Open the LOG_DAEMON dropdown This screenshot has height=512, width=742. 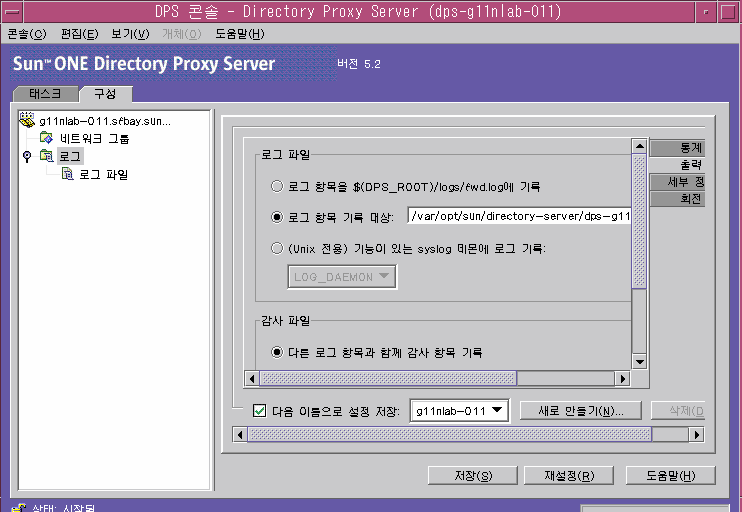pos(342,277)
